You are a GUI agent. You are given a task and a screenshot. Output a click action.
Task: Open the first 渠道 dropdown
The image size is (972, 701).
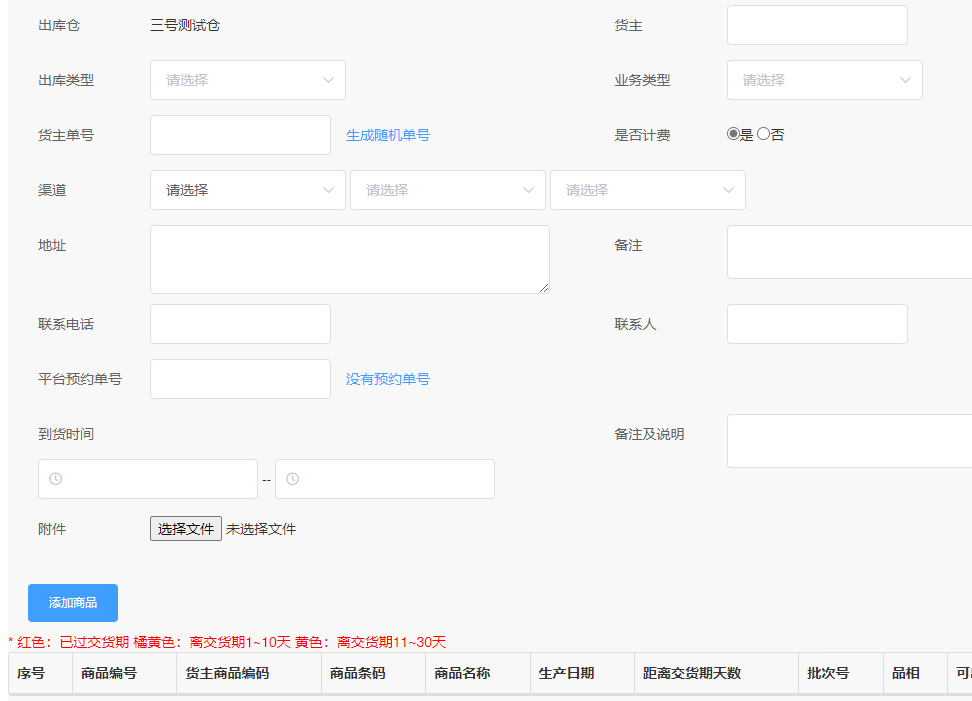(x=247, y=190)
